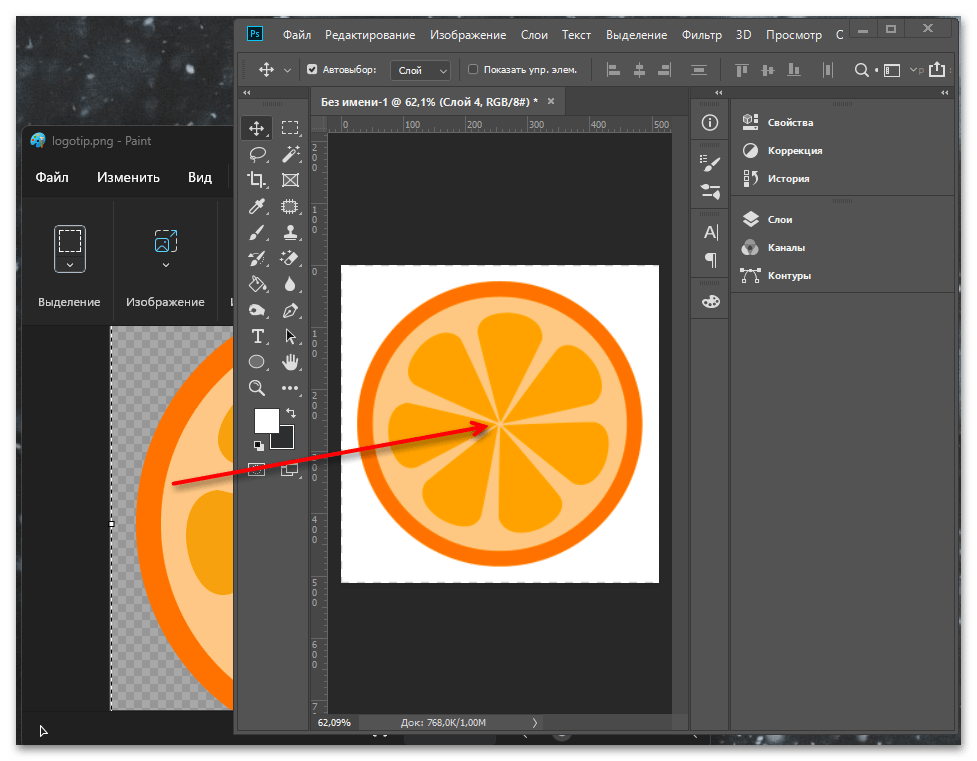
Task: Pick the Crop tool
Action: [257, 180]
